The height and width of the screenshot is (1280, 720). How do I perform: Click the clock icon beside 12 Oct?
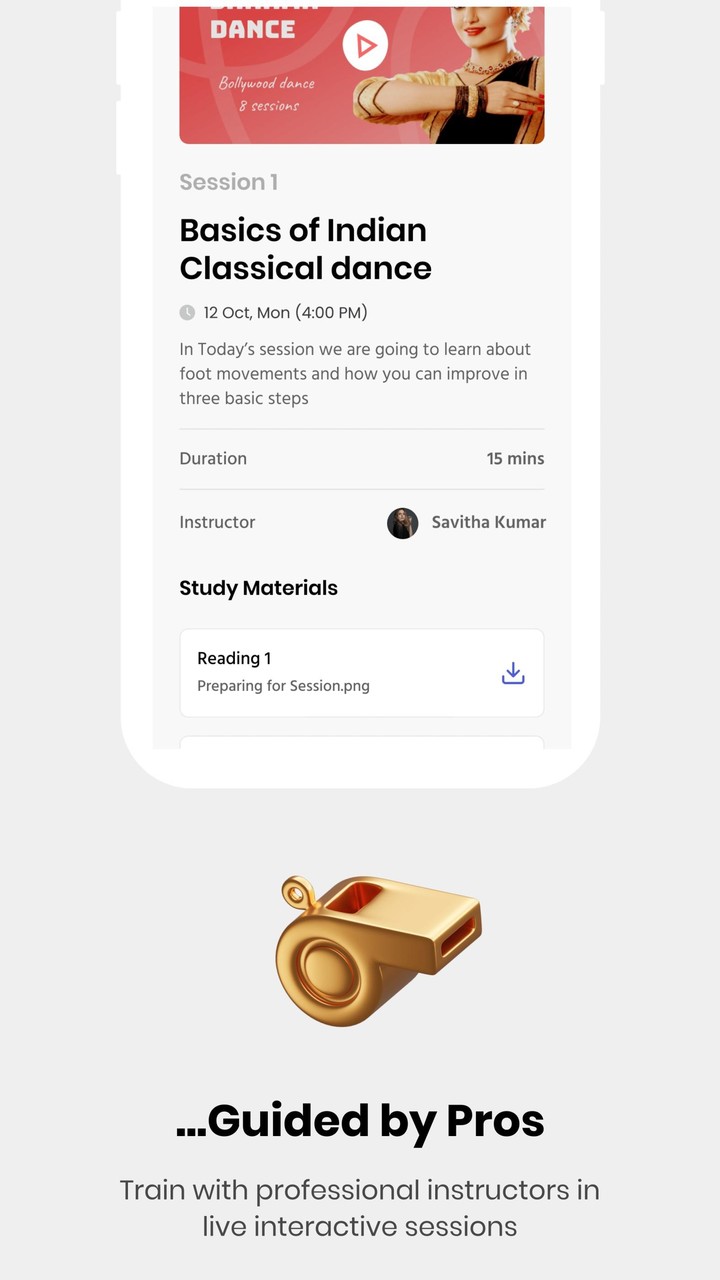coord(187,313)
